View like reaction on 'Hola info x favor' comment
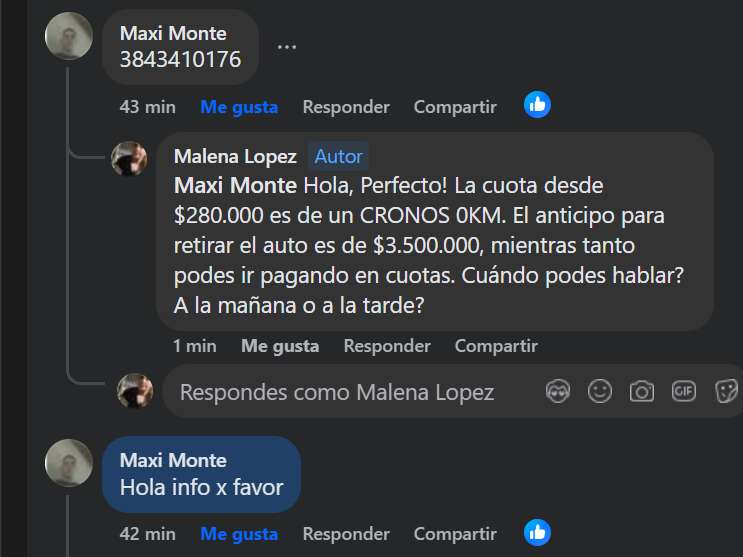 [538, 533]
